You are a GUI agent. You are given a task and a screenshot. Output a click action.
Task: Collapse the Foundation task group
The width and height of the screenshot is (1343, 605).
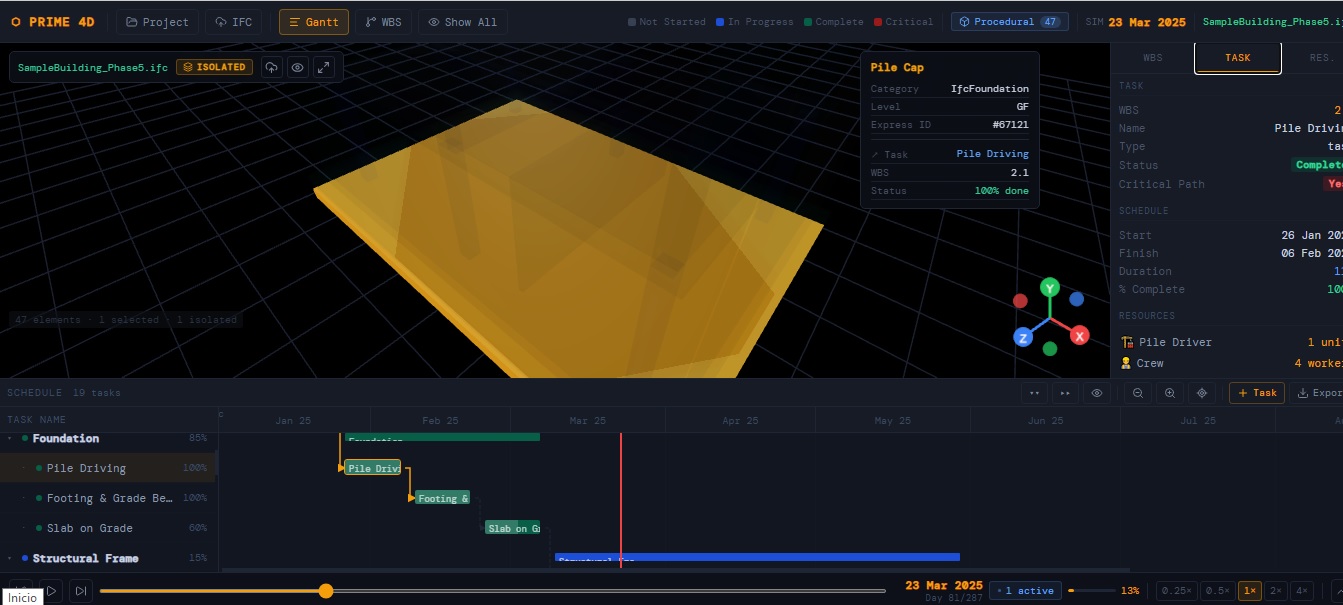pyautogui.click(x=10, y=438)
